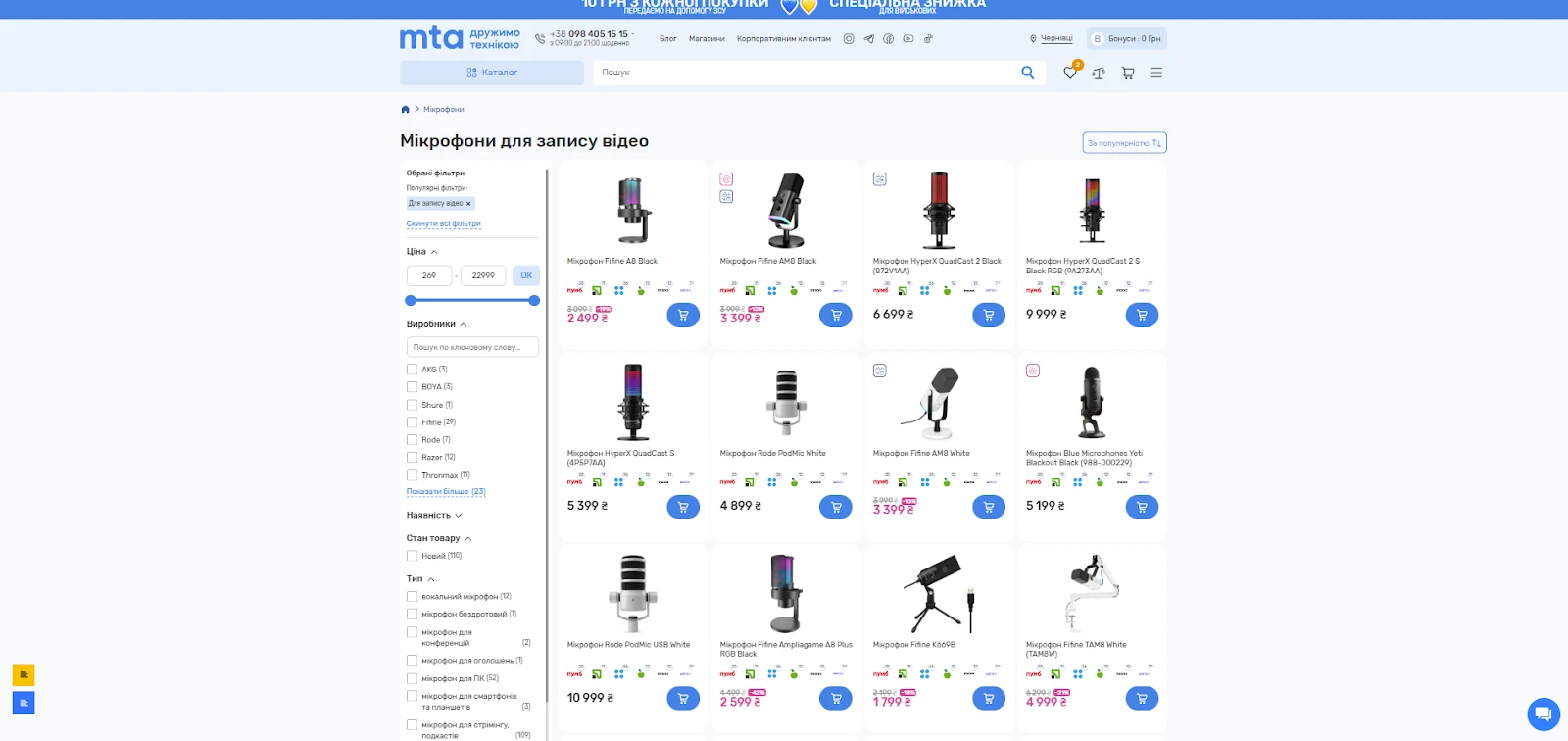Open the TikTok social link
Image resolution: width=1568 pixels, height=741 pixels.
[928, 39]
